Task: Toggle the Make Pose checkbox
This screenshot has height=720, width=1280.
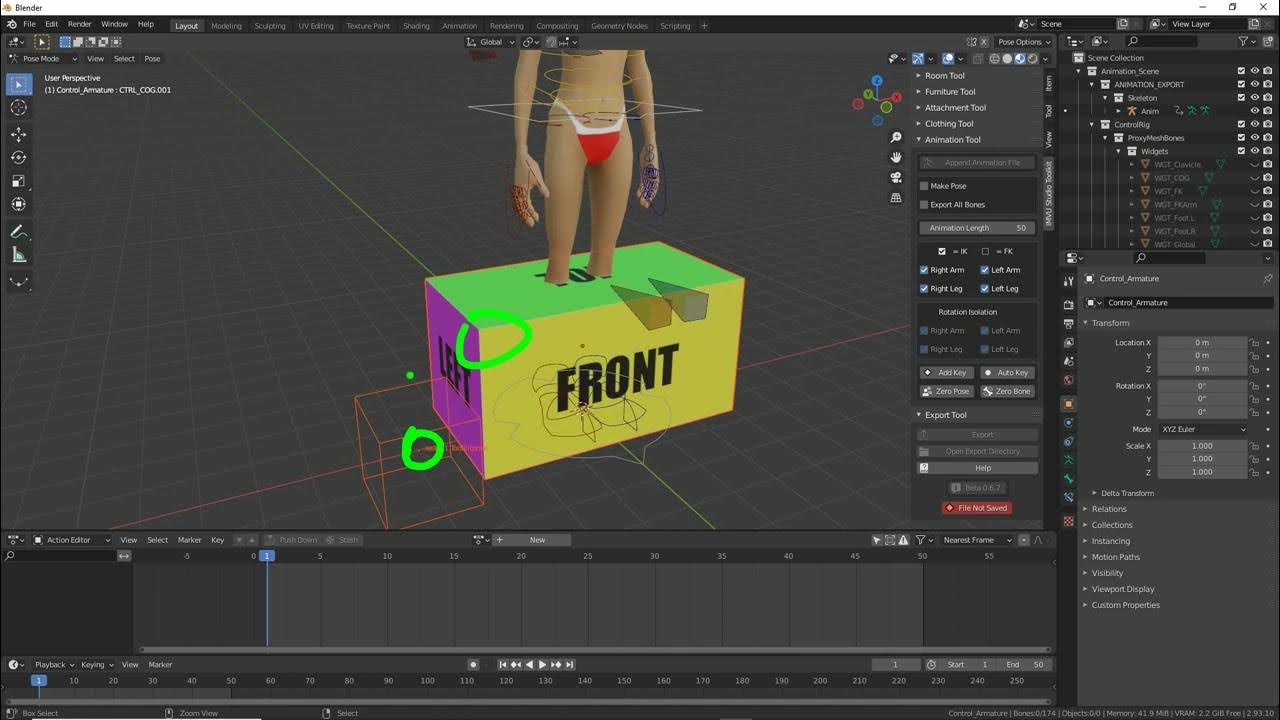Action: point(924,186)
